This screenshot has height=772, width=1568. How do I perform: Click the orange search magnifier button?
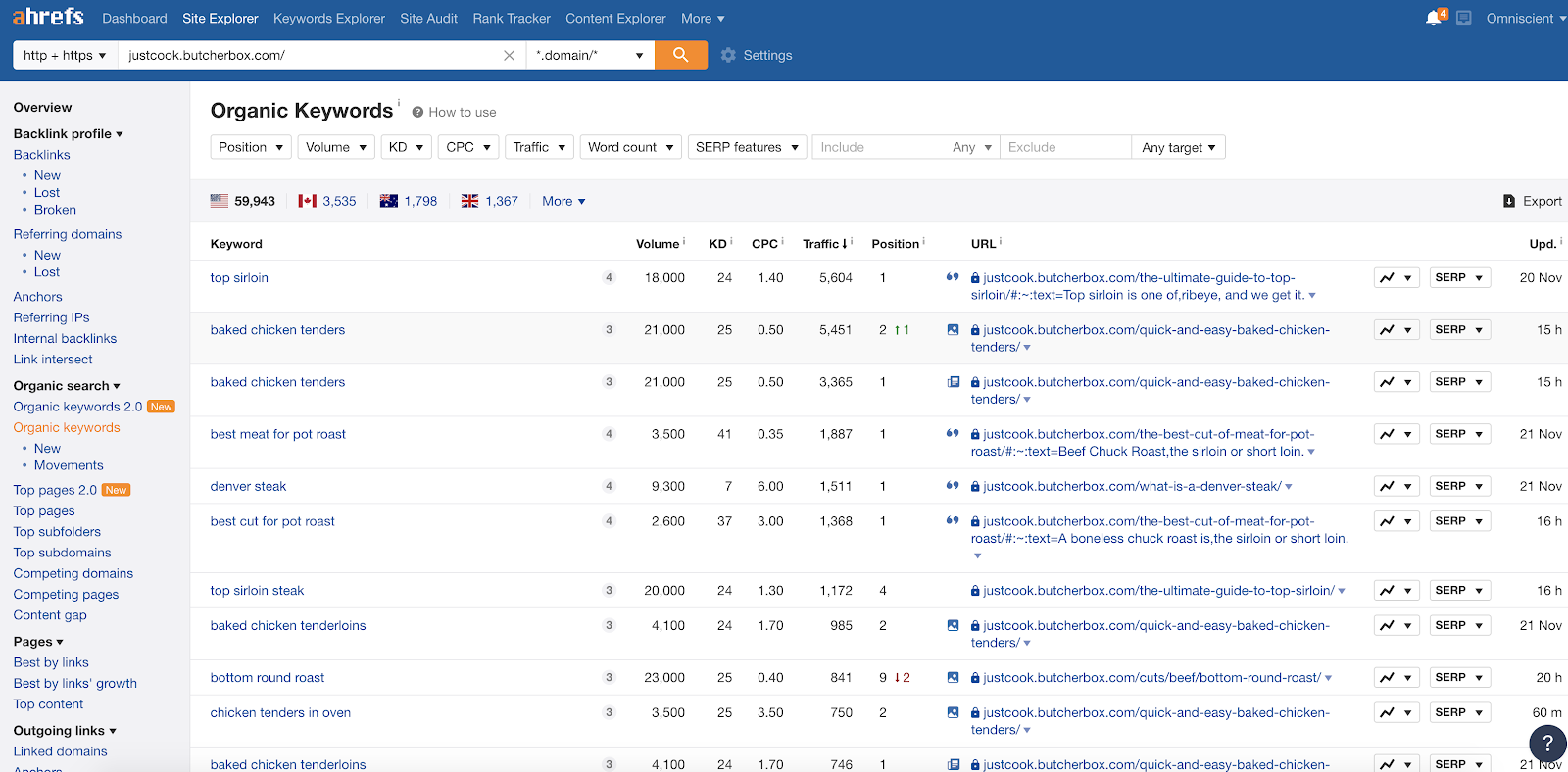pyautogui.click(x=680, y=55)
